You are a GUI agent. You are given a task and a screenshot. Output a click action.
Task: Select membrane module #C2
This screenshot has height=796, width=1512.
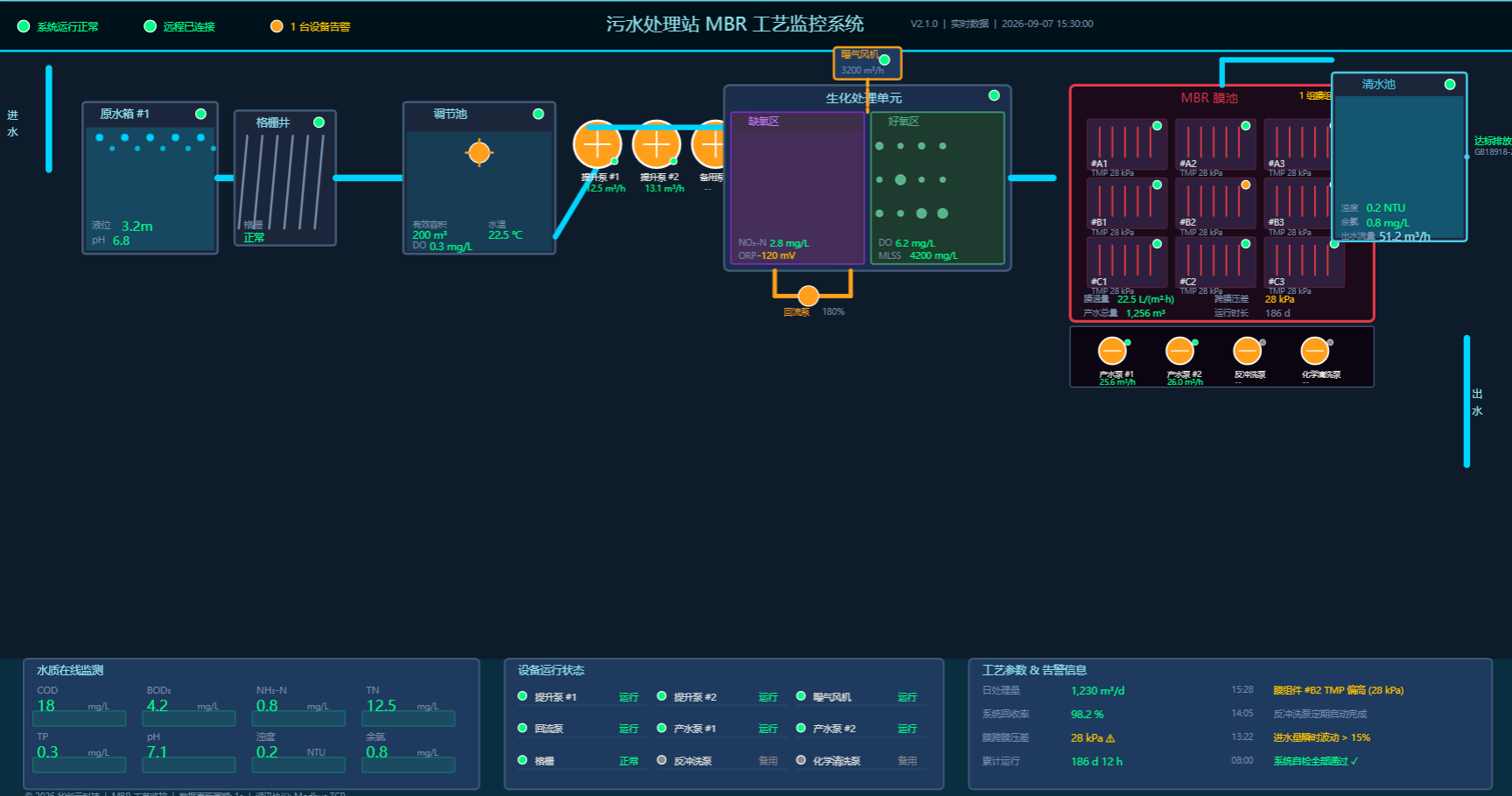coord(1215,262)
